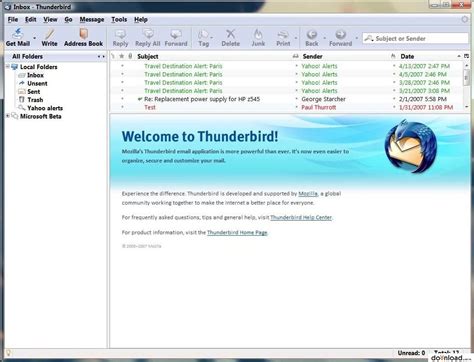The height and width of the screenshot is (362, 474).
Task: Sort by the starred column header
Action: click(122, 56)
